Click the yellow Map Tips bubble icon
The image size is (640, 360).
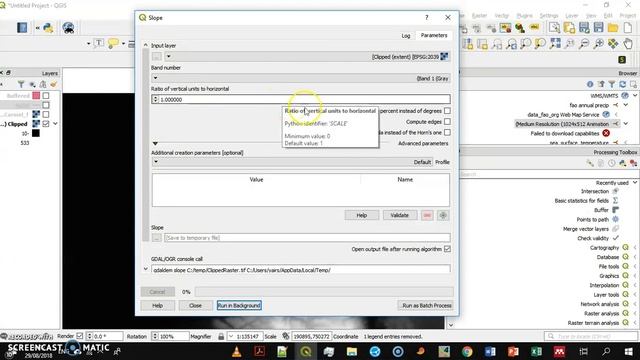pos(113,43)
